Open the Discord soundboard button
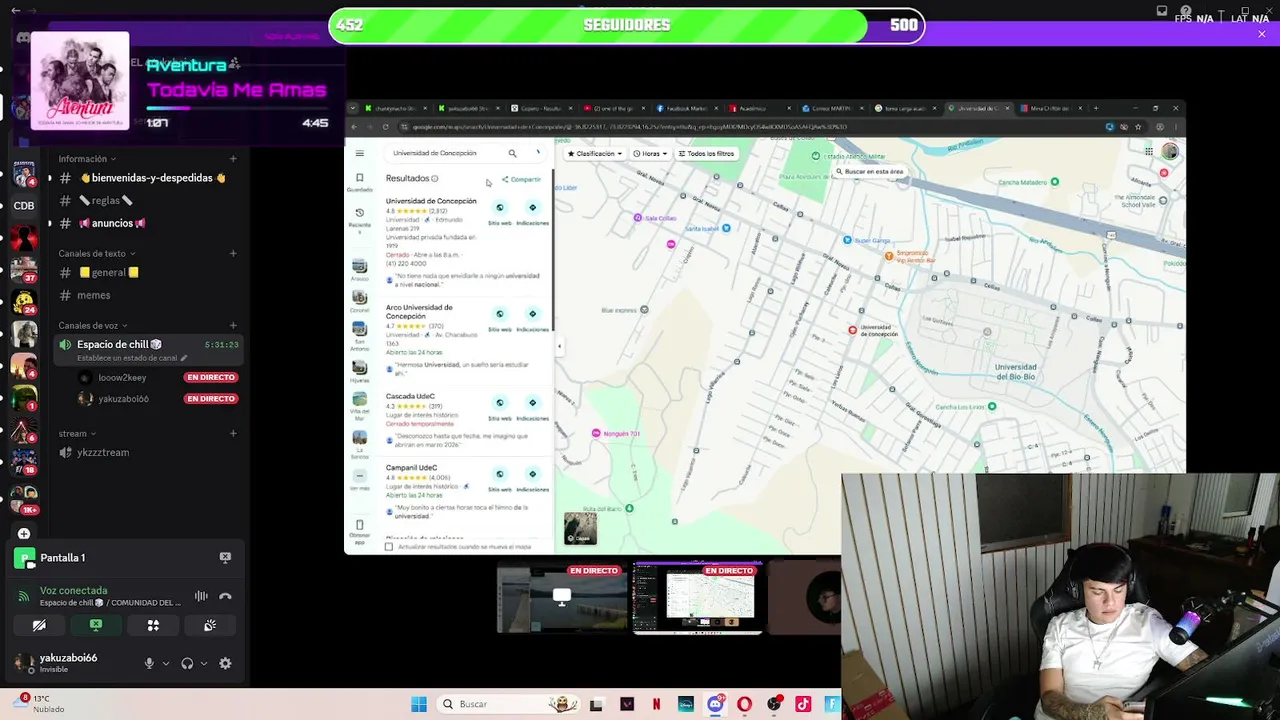This screenshot has height=720, width=1280. point(210,625)
